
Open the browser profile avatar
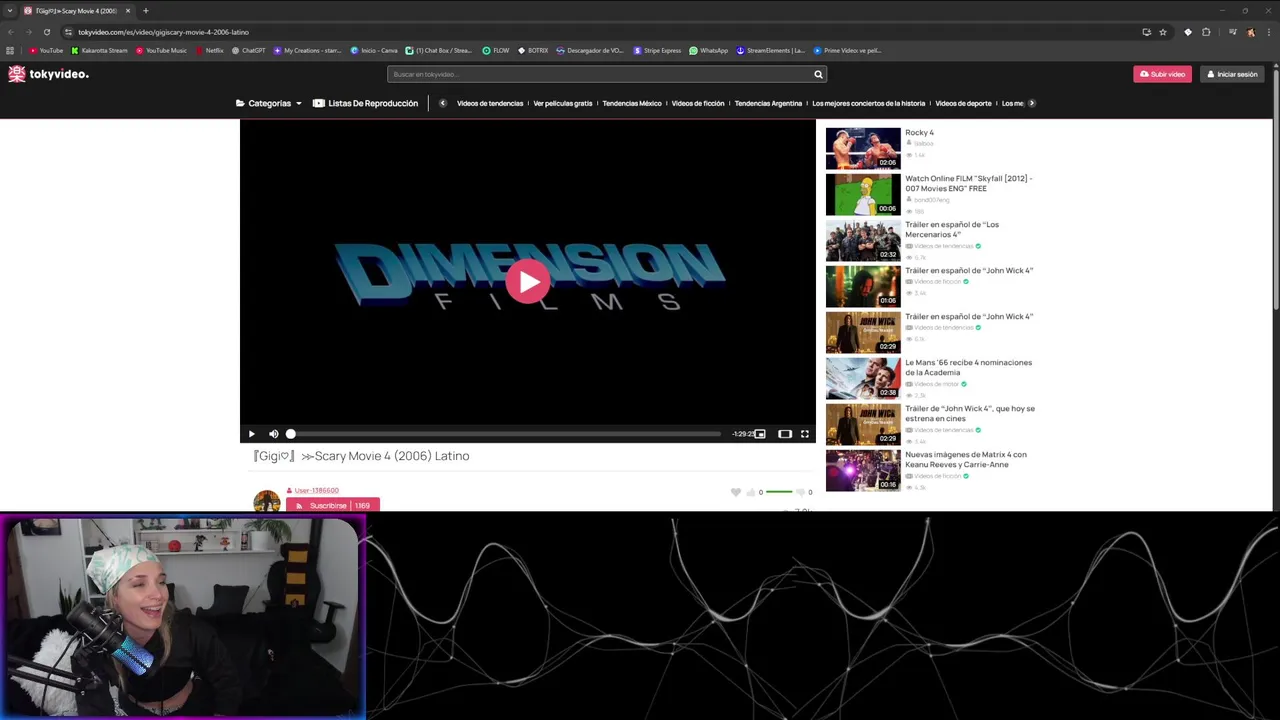pos(1250,32)
